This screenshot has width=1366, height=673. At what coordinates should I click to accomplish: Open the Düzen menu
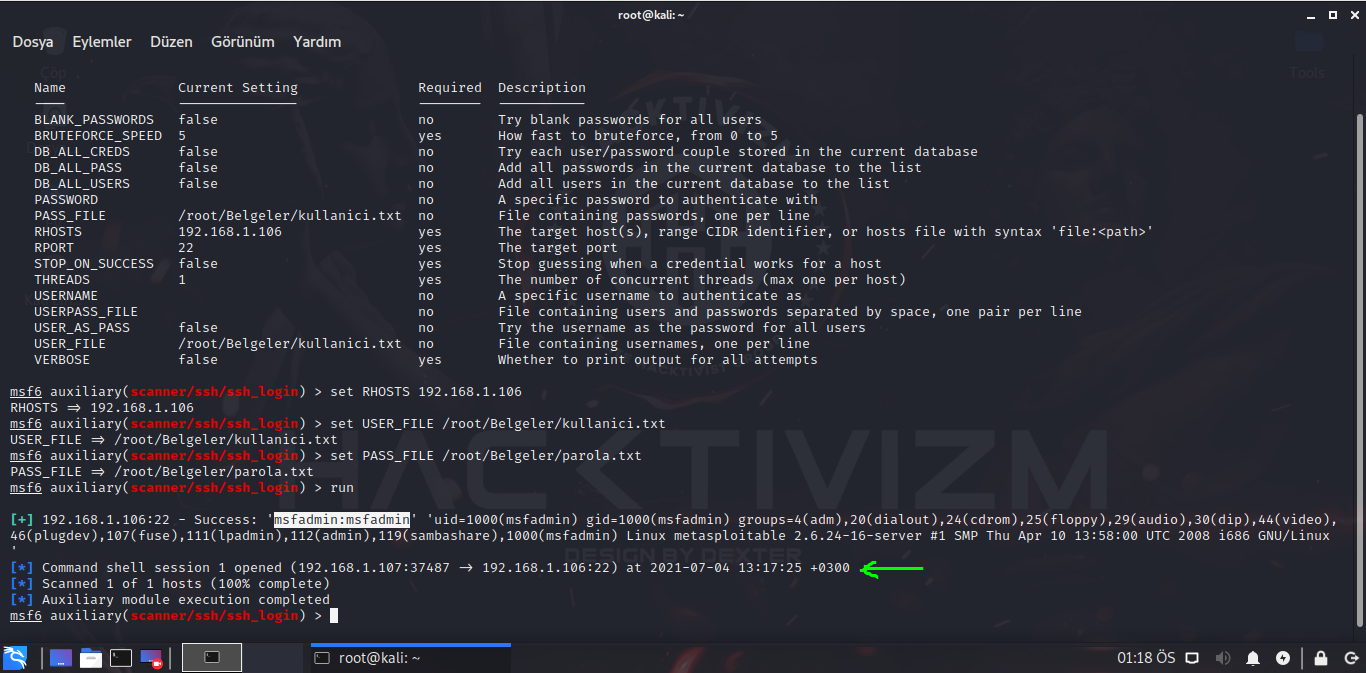(x=171, y=42)
